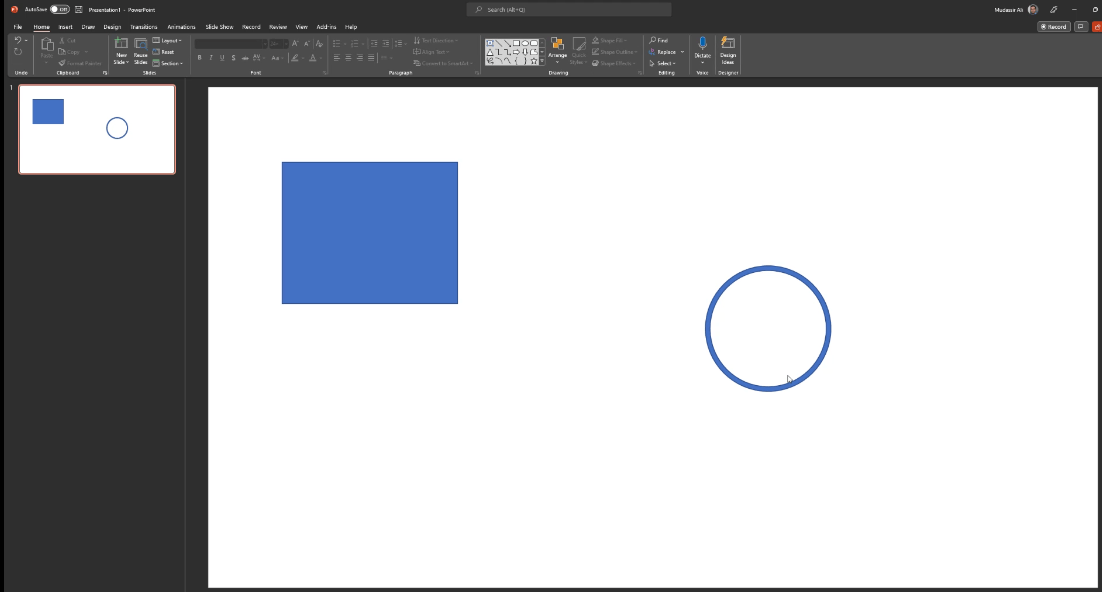Open Shape Outline dropdown
Viewport: 1102px width, 592px height.
click(x=614, y=52)
